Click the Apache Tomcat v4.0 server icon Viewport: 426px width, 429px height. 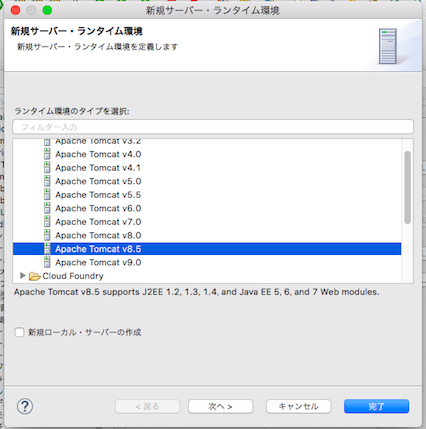coord(47,154)
